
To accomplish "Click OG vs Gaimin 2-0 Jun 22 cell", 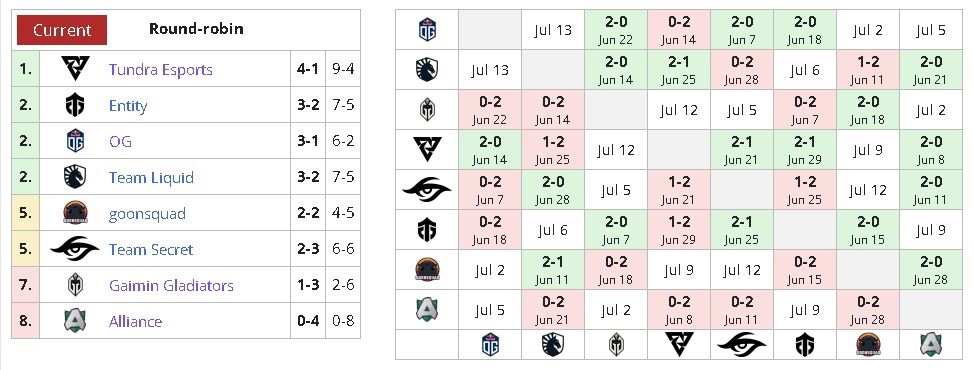I will [616, 30].
